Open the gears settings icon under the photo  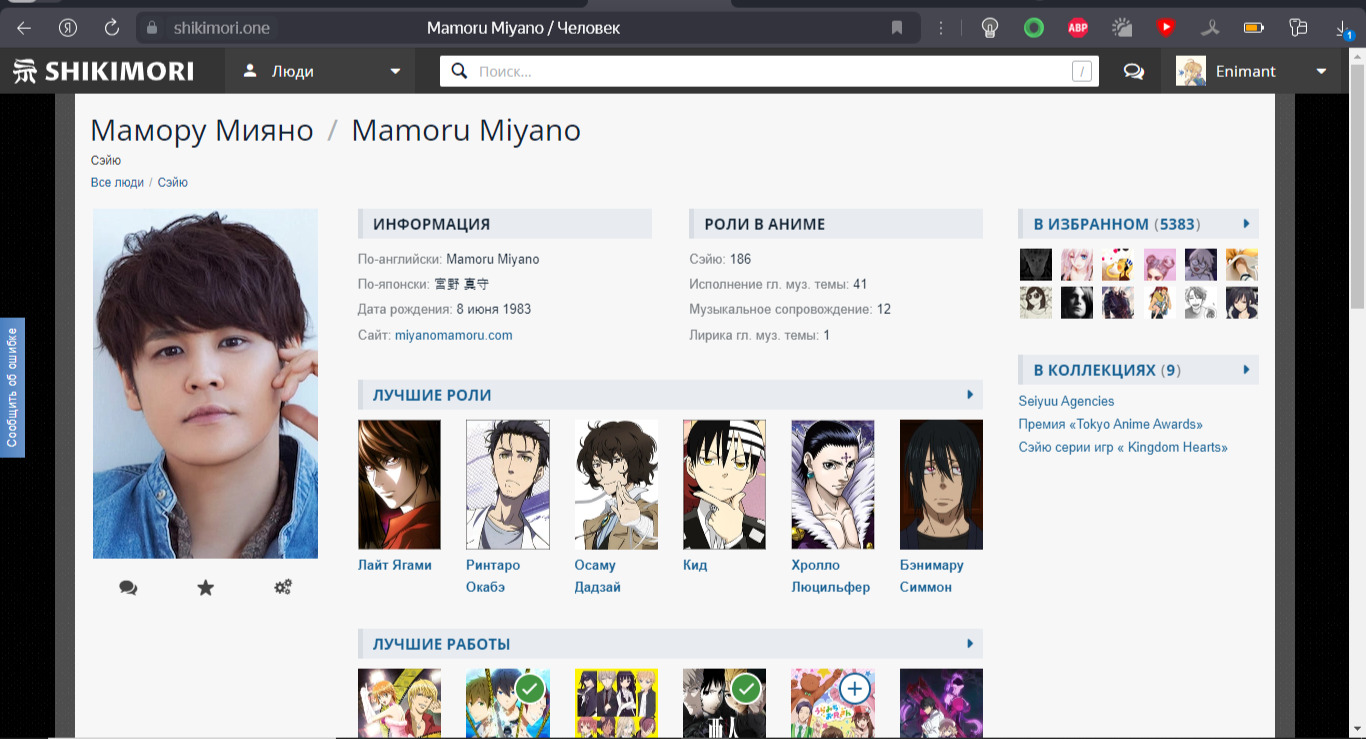(283, 587)
